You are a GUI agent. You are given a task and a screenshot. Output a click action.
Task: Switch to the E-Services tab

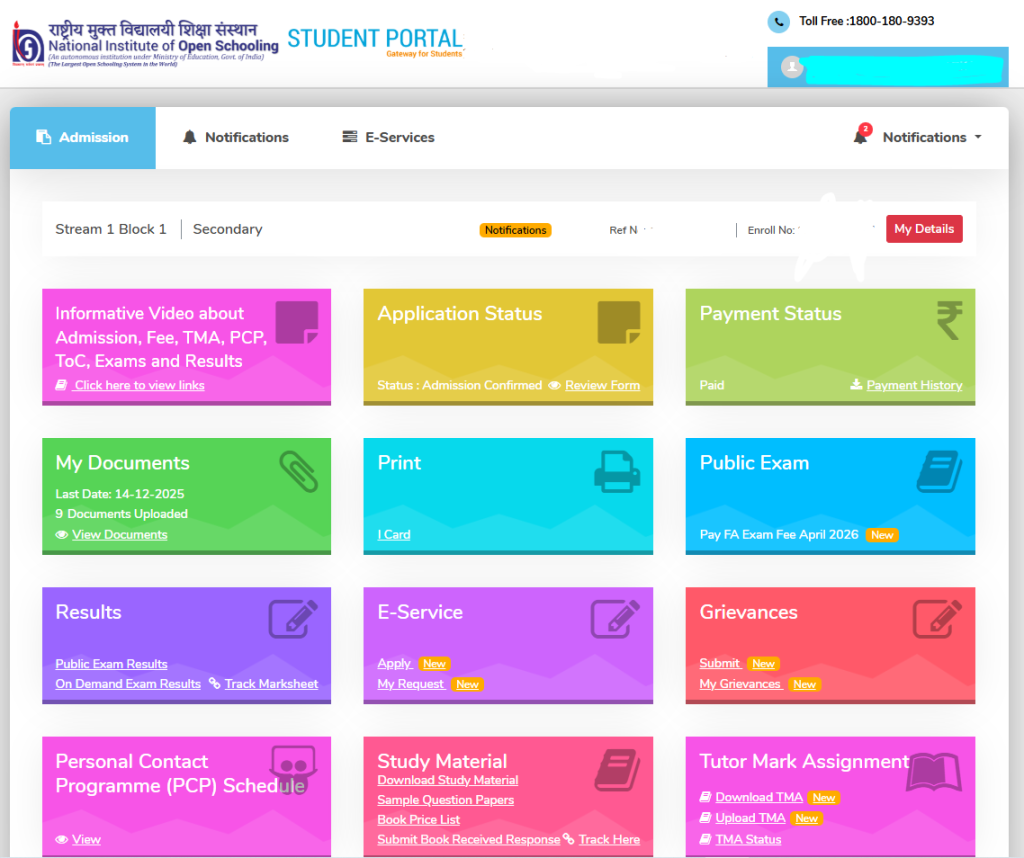(x=387, y=137)
